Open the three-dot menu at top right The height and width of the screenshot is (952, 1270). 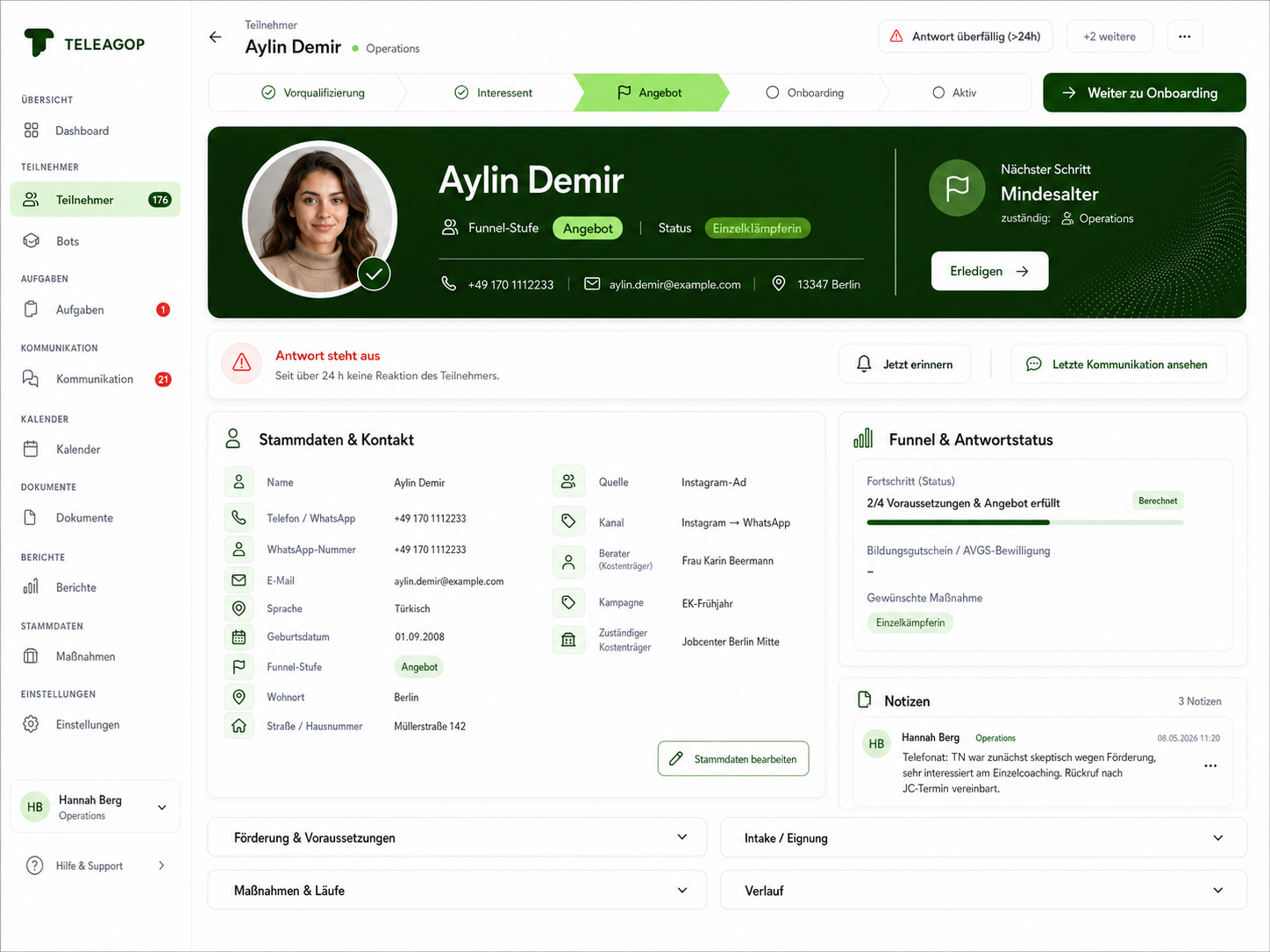click(1185, 37)
